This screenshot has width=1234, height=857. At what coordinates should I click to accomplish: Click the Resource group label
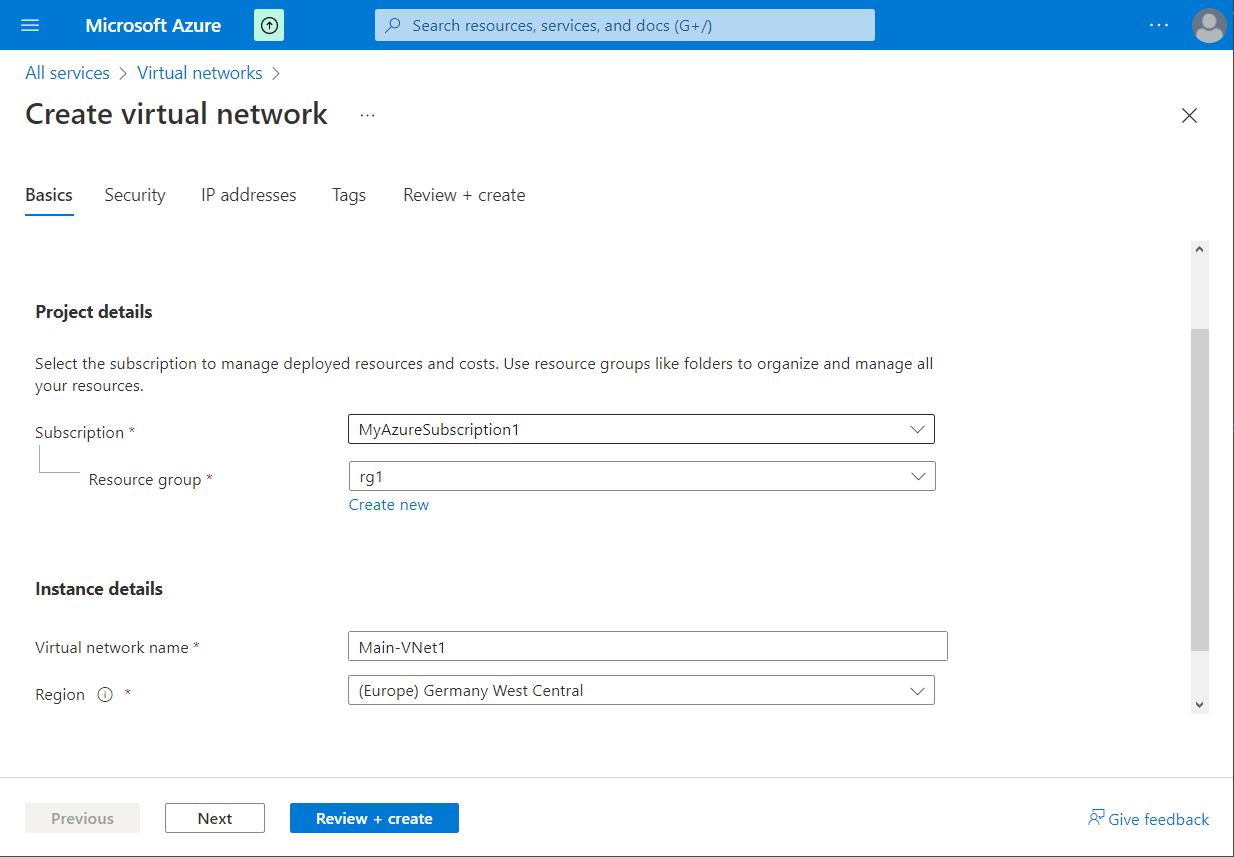click(145, 480)
